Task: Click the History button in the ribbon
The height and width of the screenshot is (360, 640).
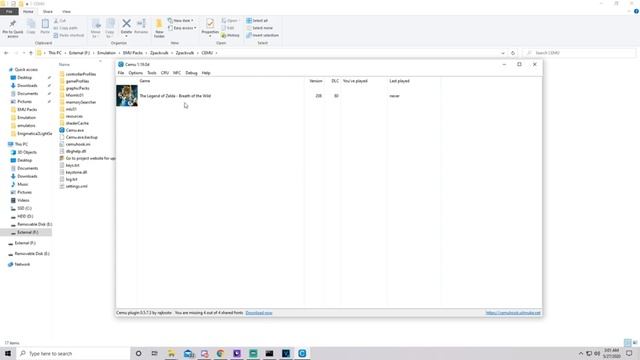Action: coord(231,35)
